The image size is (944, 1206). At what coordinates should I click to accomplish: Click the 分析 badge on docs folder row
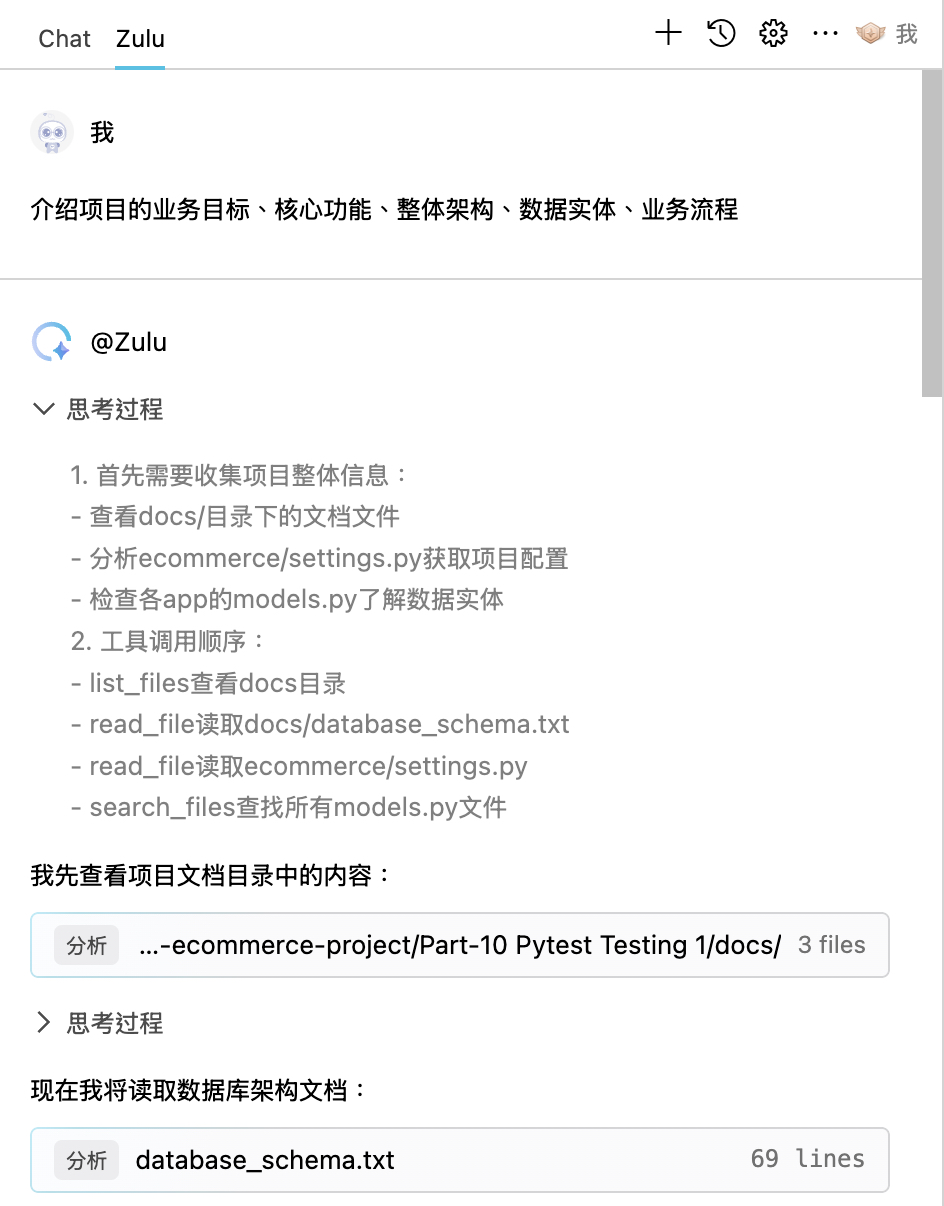click(87, 945)
